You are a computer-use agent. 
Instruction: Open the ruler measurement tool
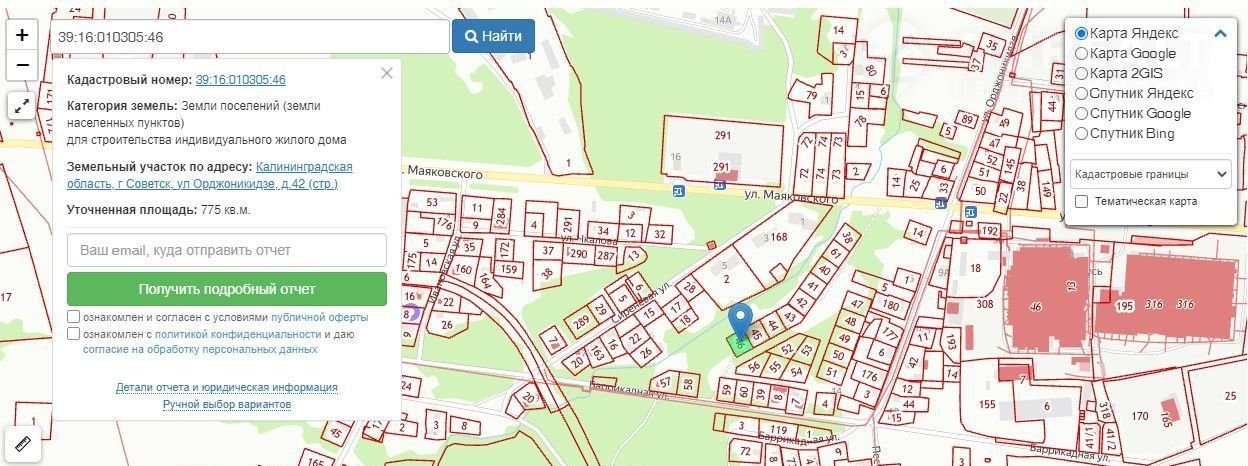click(22, 443)
